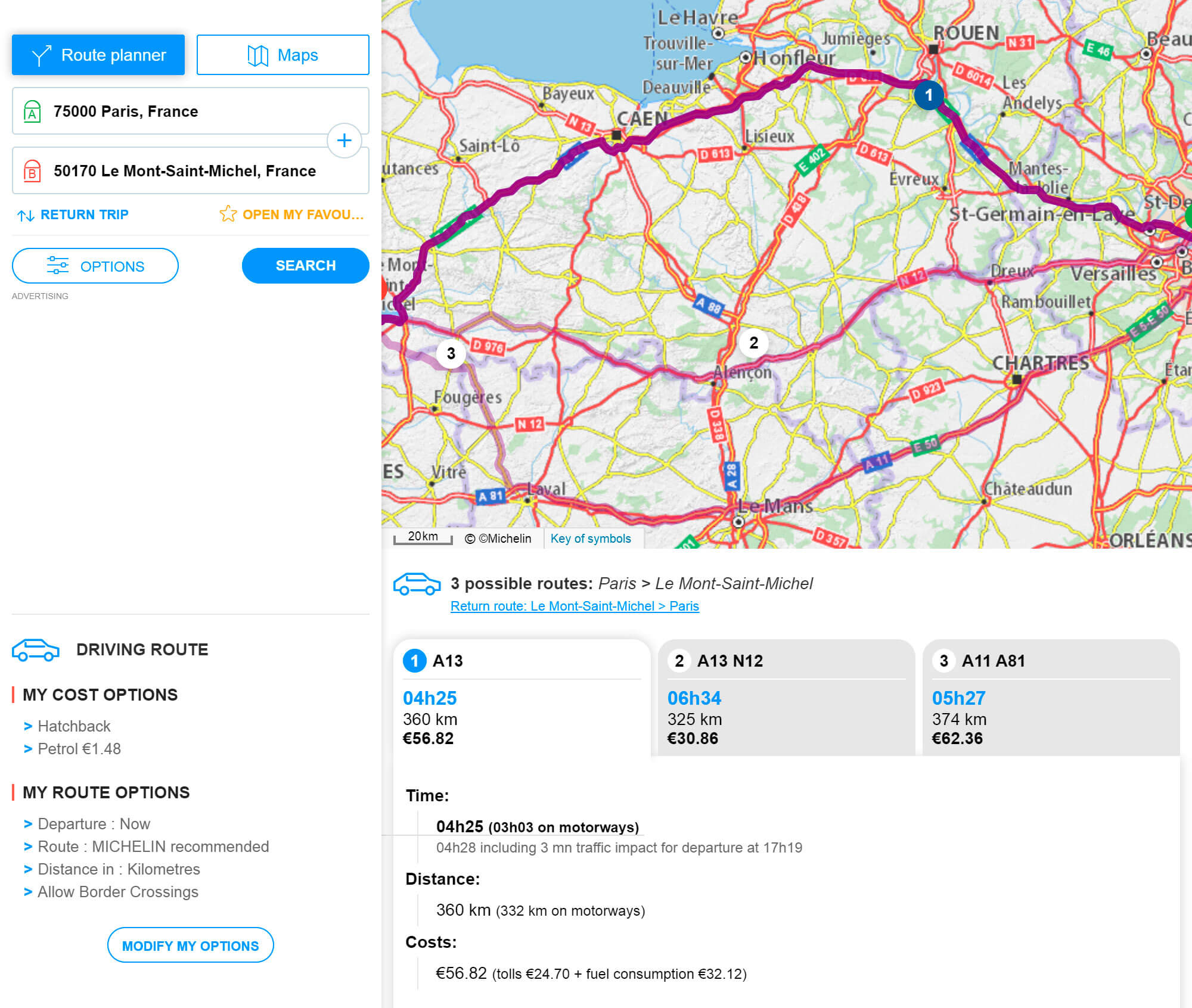Screen dimensions: 1192x1008
Task: Click the E 46 road shield near Rouen
Action: pyautogui.click(x=1097, y=49)
